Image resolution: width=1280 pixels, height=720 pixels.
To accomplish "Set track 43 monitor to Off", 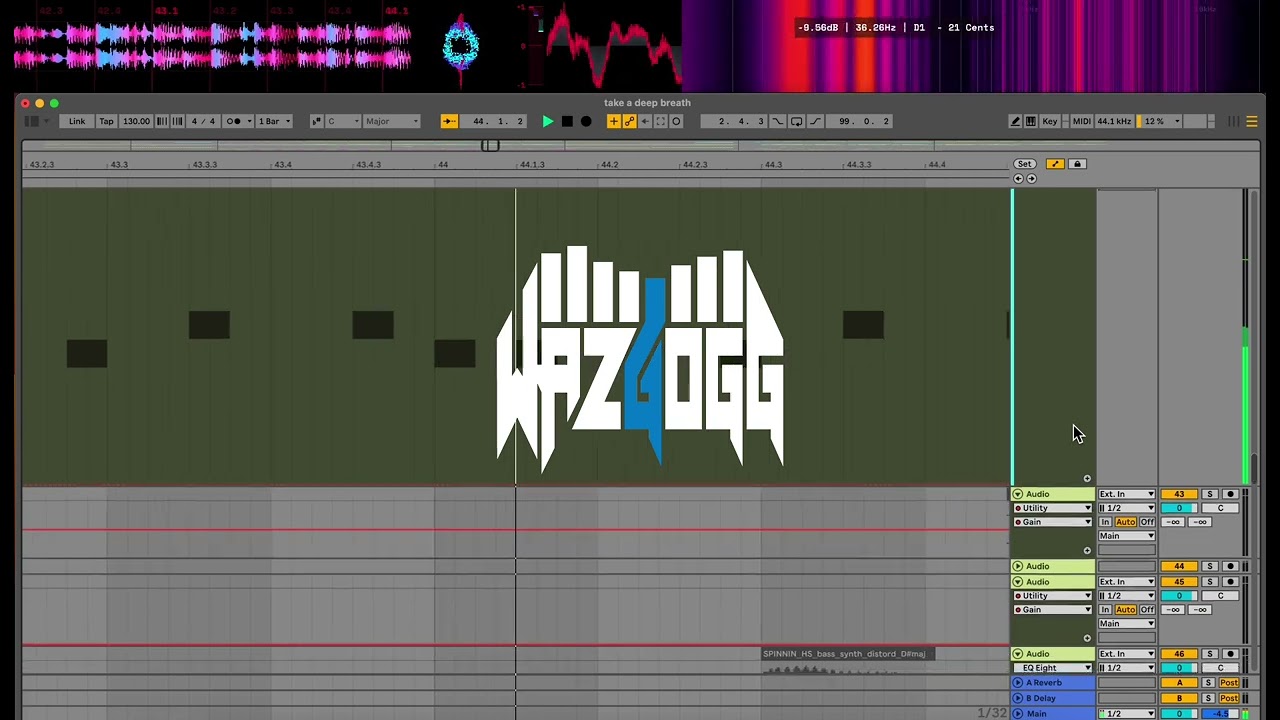I will (1147, 522).
